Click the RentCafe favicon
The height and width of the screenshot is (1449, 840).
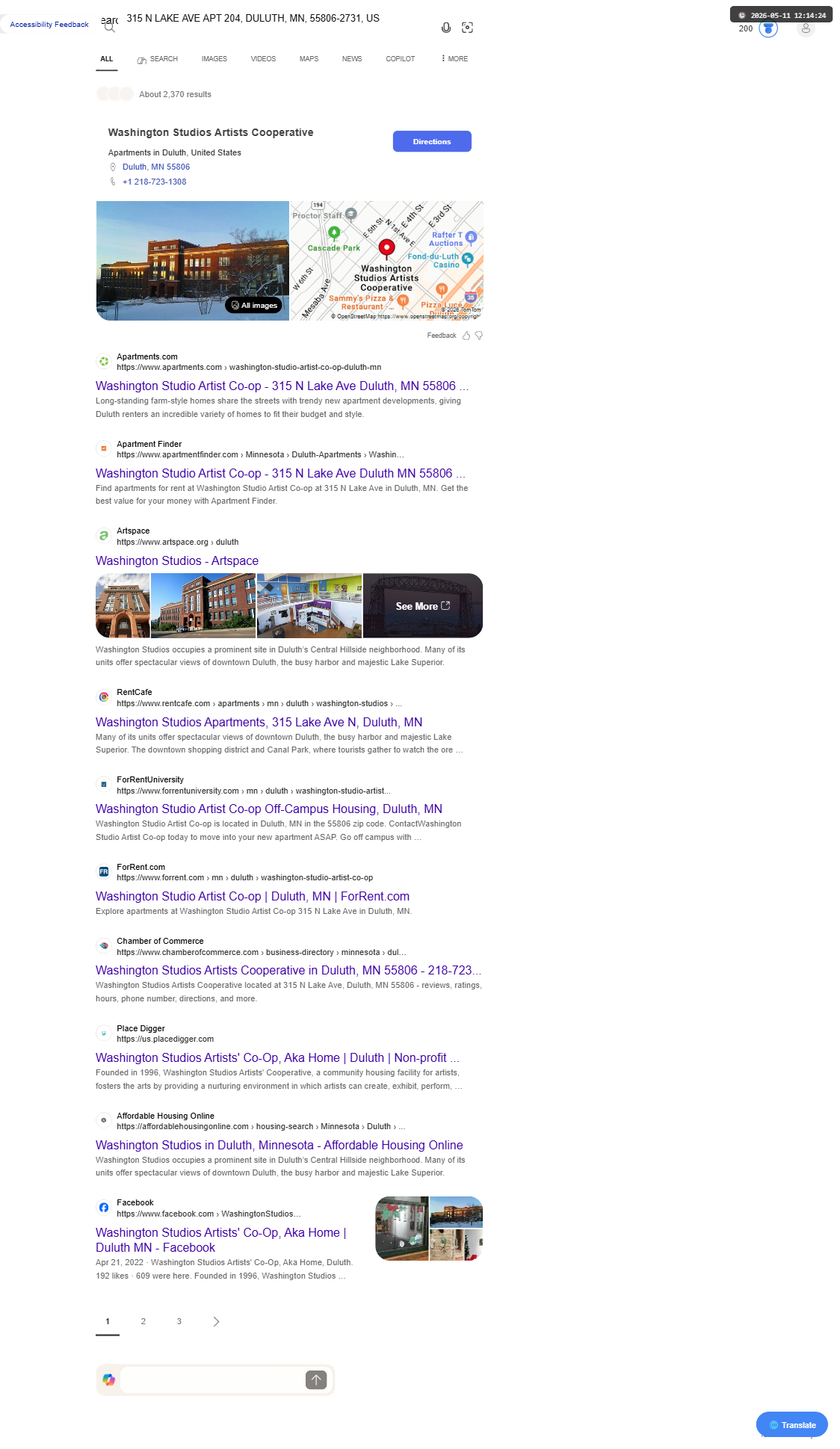pyautogui.click(x=104, y=697)
